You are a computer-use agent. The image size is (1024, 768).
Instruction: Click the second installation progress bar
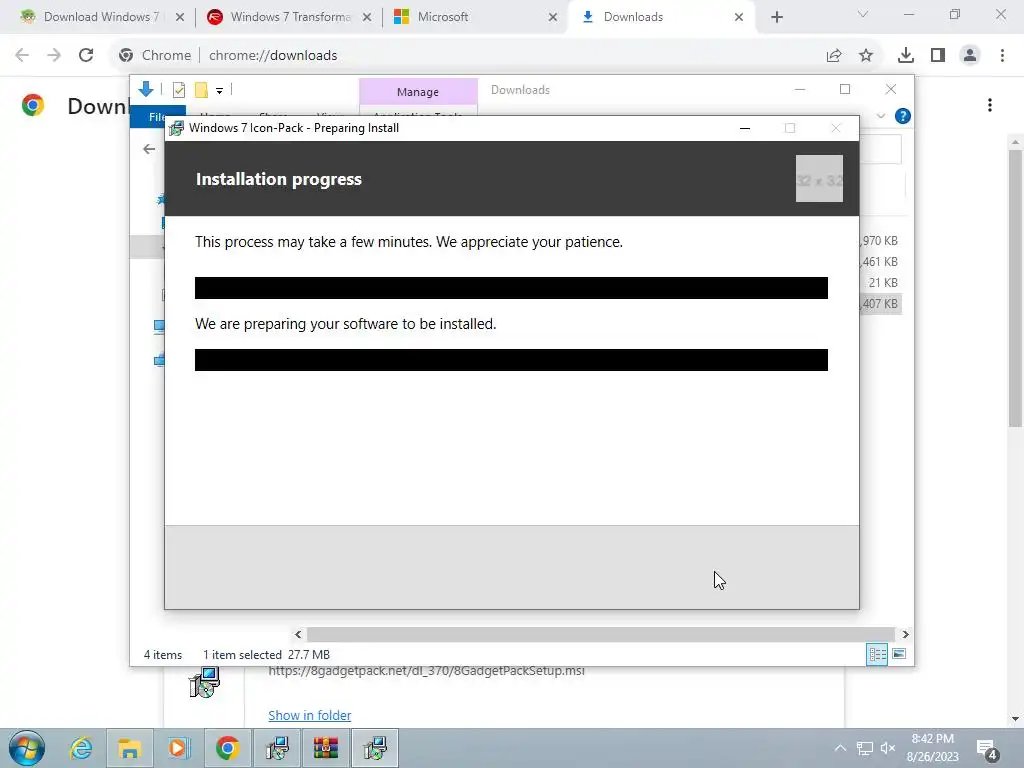511,360
